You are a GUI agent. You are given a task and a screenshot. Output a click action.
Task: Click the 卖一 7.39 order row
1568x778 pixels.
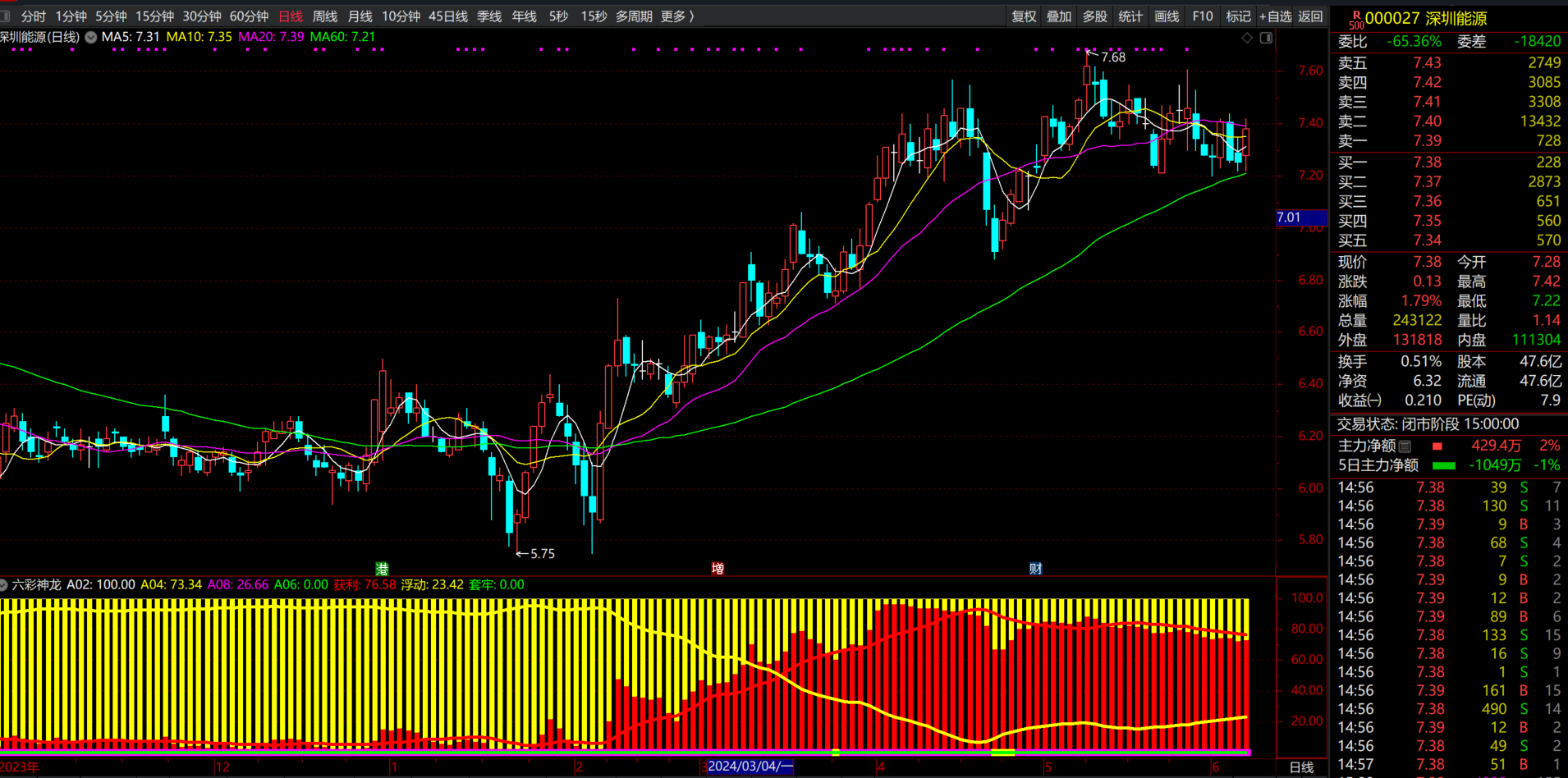[1449, 140]
